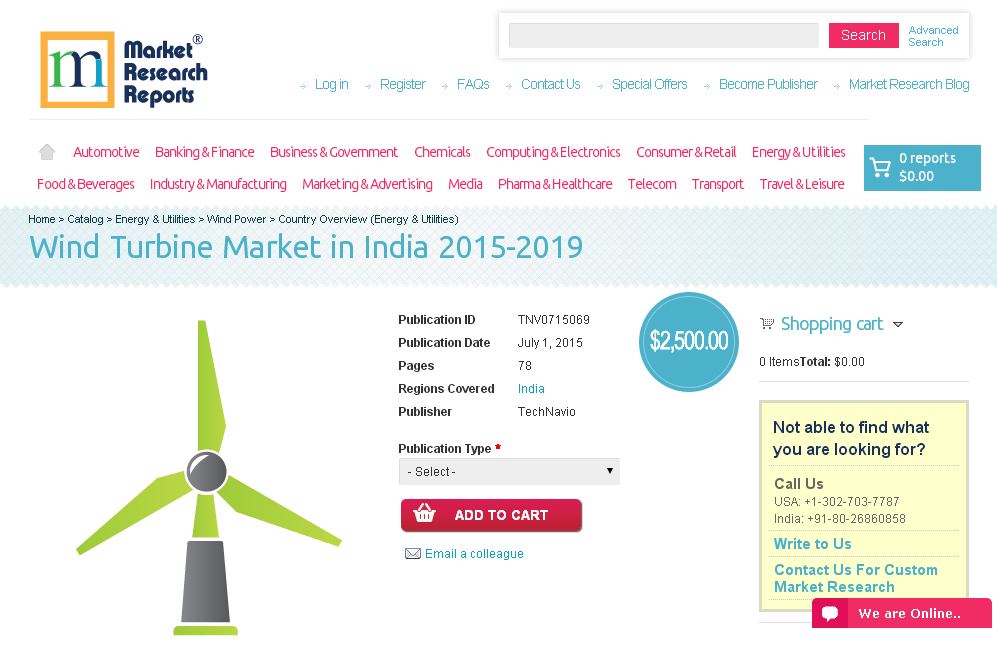Screen dimensions: 997x650
Task: Click the $2,500.00 price badge
Action: click(688, 341)
